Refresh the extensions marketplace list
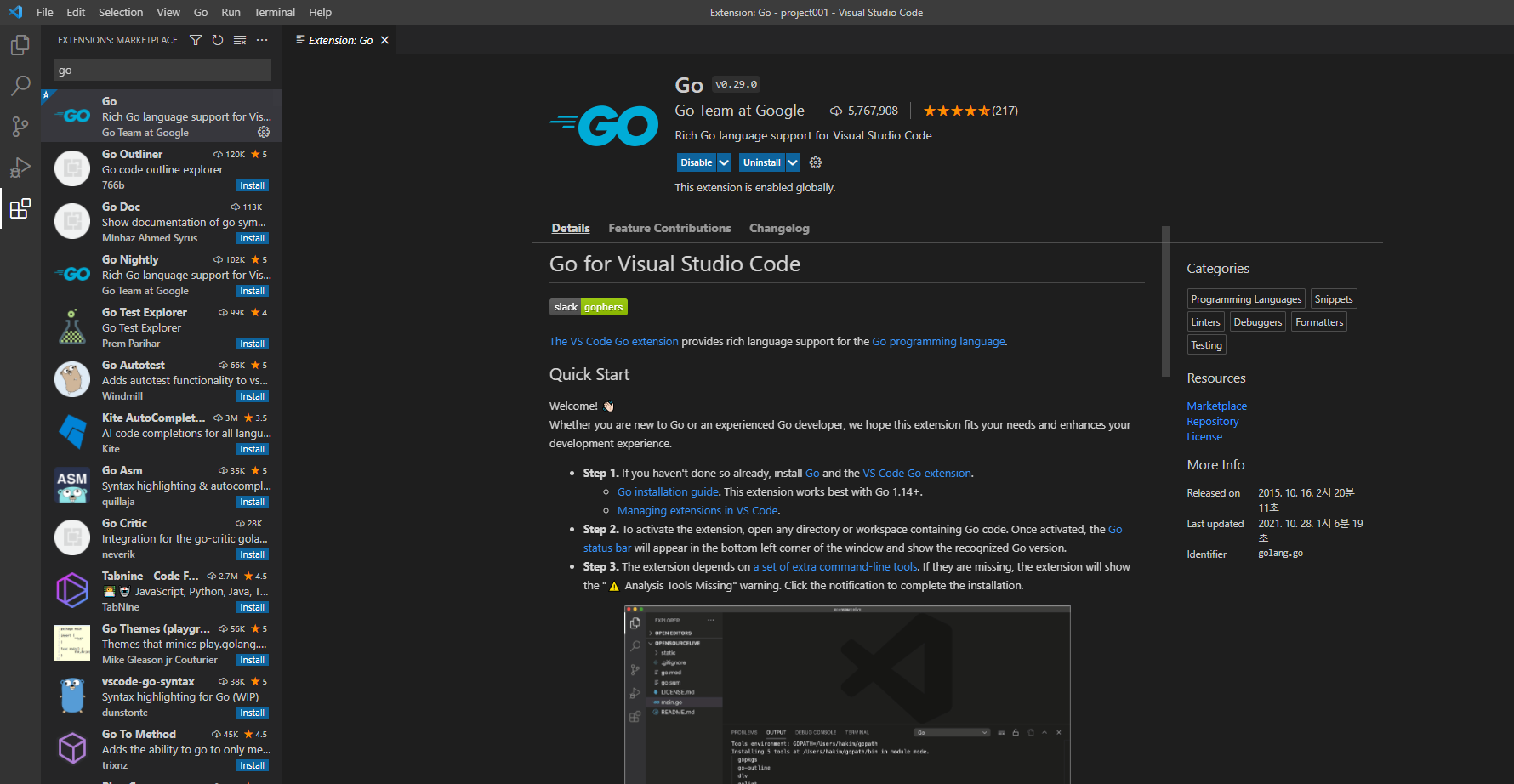The image size is (1514, 784). tap(218, 40)
